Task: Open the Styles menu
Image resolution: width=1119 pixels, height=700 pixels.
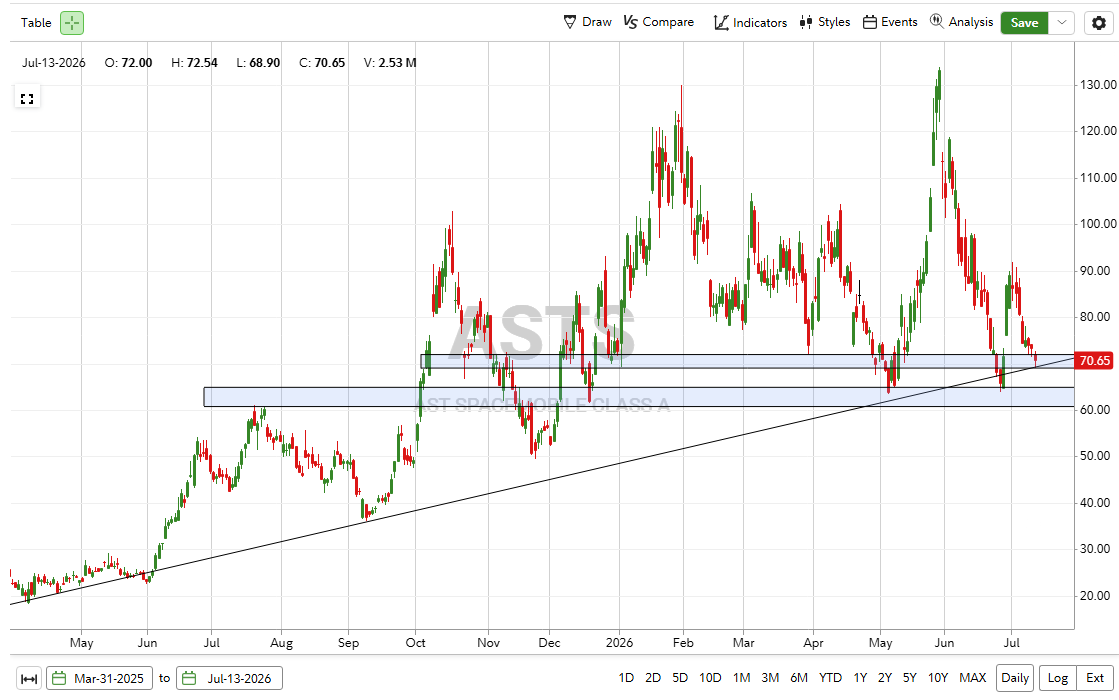Action: point(825,22)
